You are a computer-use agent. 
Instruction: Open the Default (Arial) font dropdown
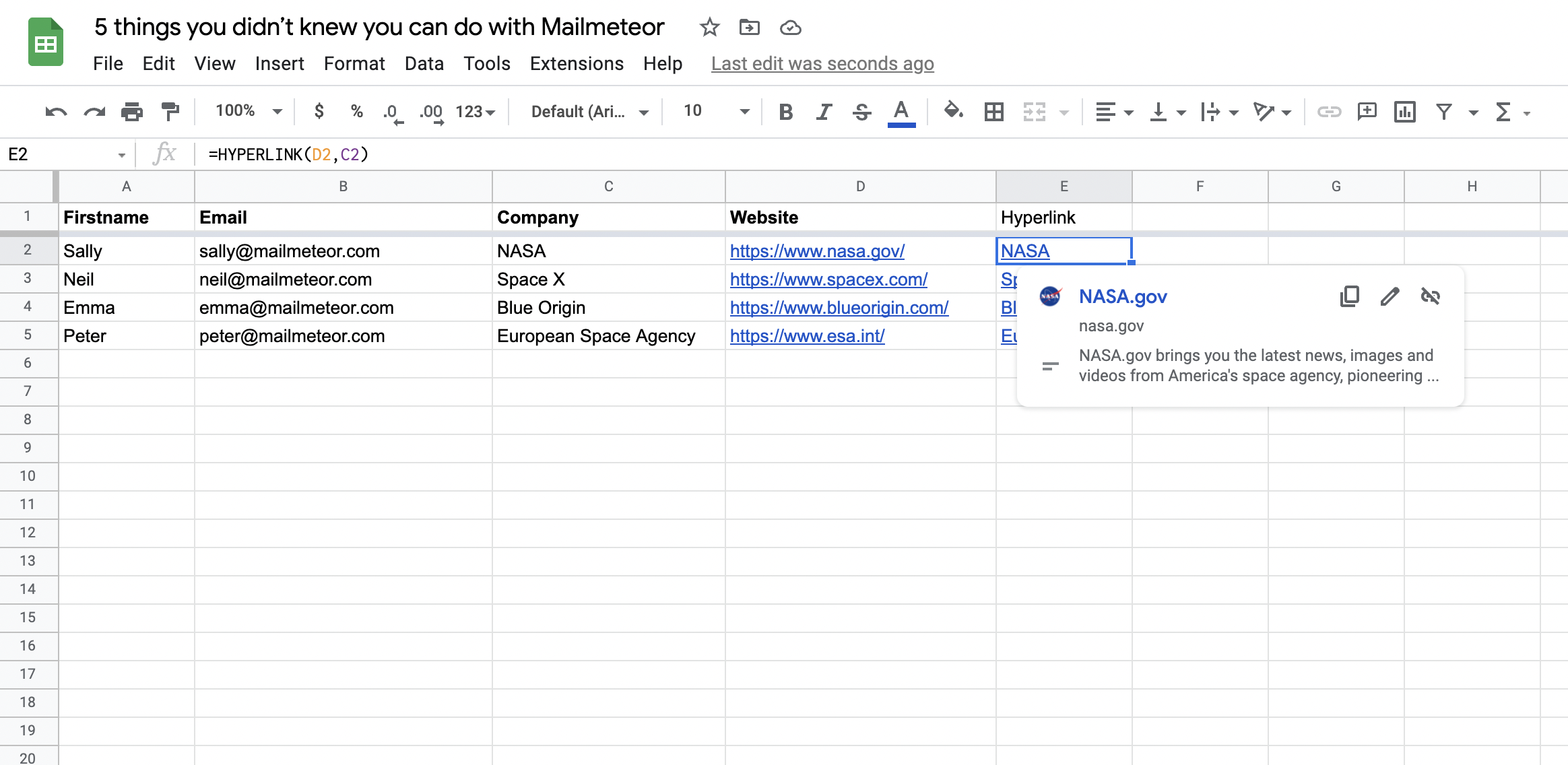click(590, 112)
